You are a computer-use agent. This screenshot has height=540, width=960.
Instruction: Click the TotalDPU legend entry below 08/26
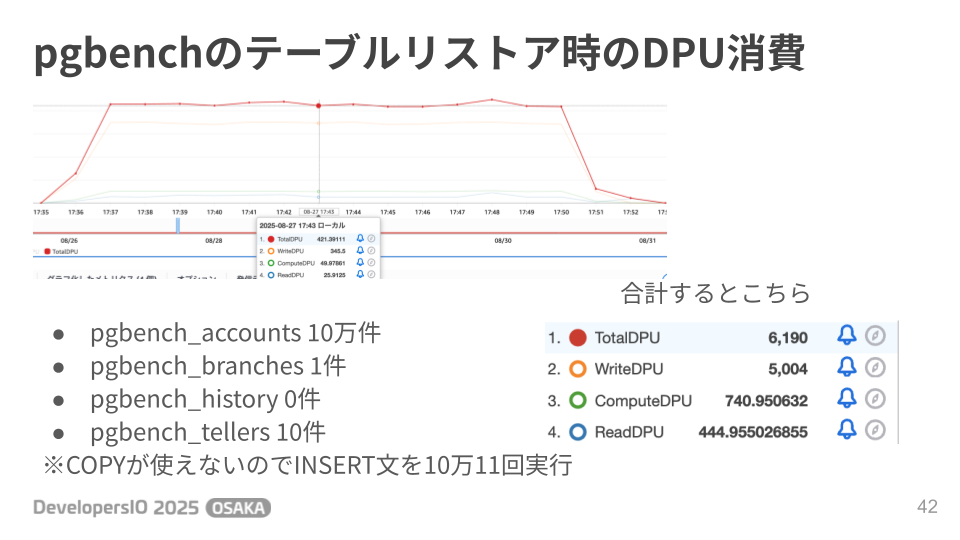click(x=61, y=252)
